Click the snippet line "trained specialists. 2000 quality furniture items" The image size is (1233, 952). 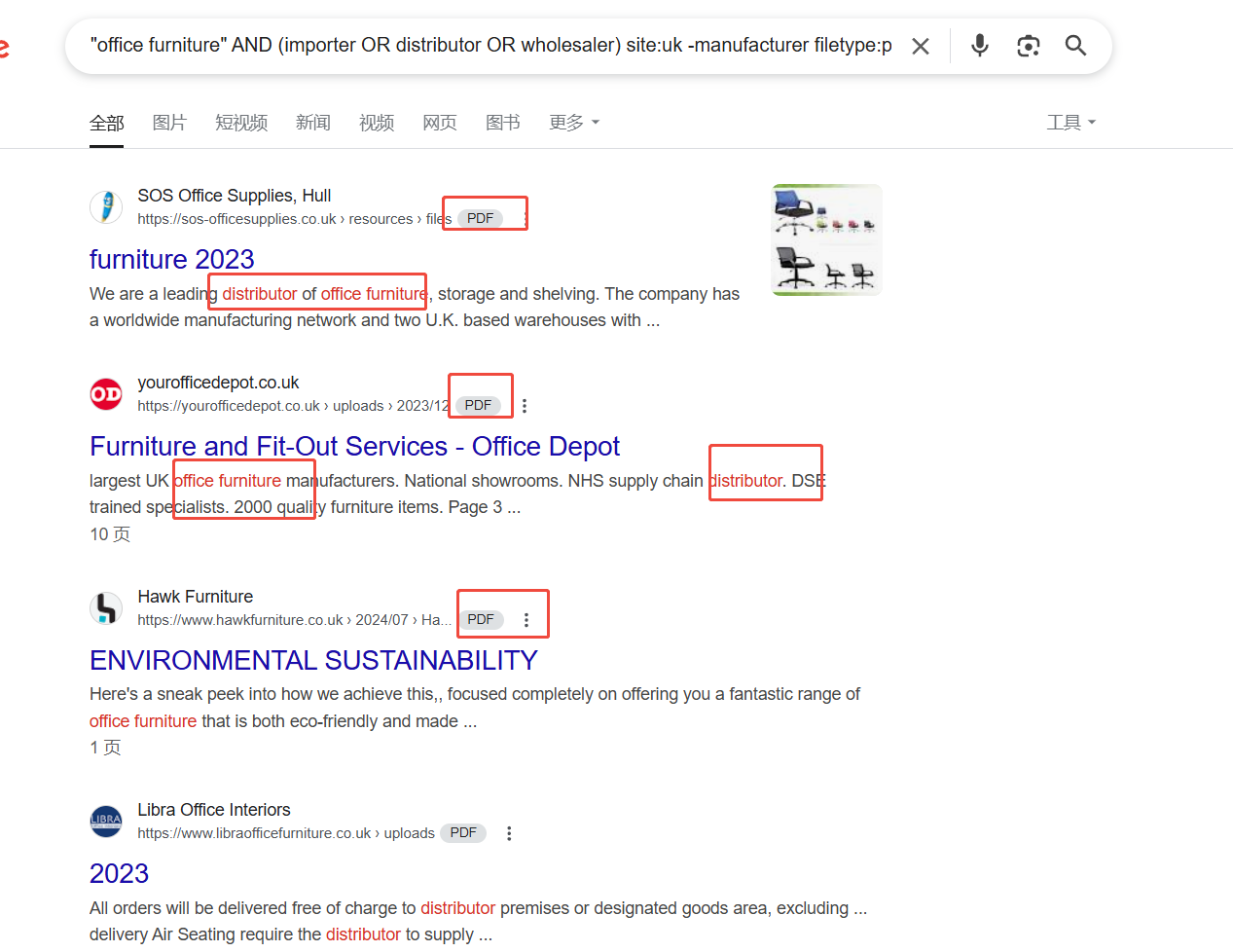click(305, 507)
